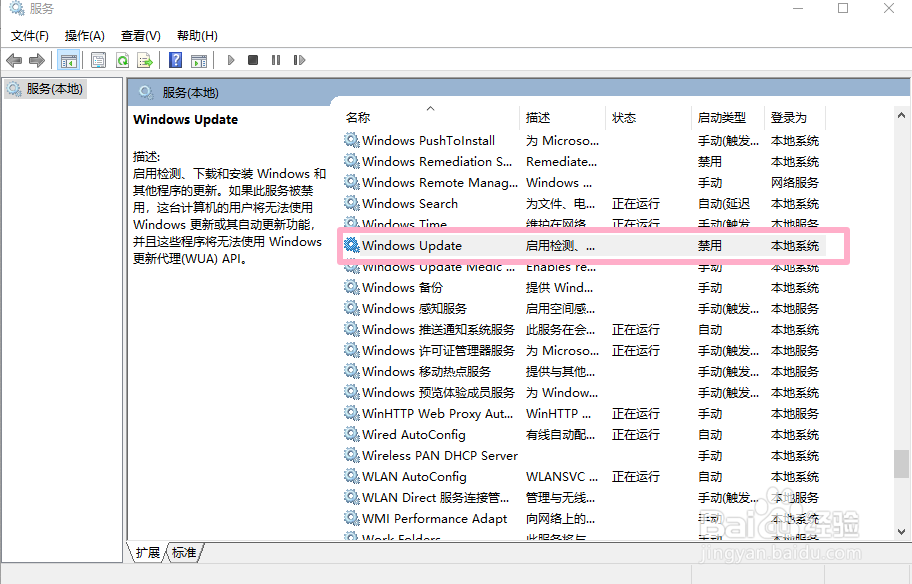Click the Restart Service icon
Viewport: 912px width, 584px height.
coord(300,60)
